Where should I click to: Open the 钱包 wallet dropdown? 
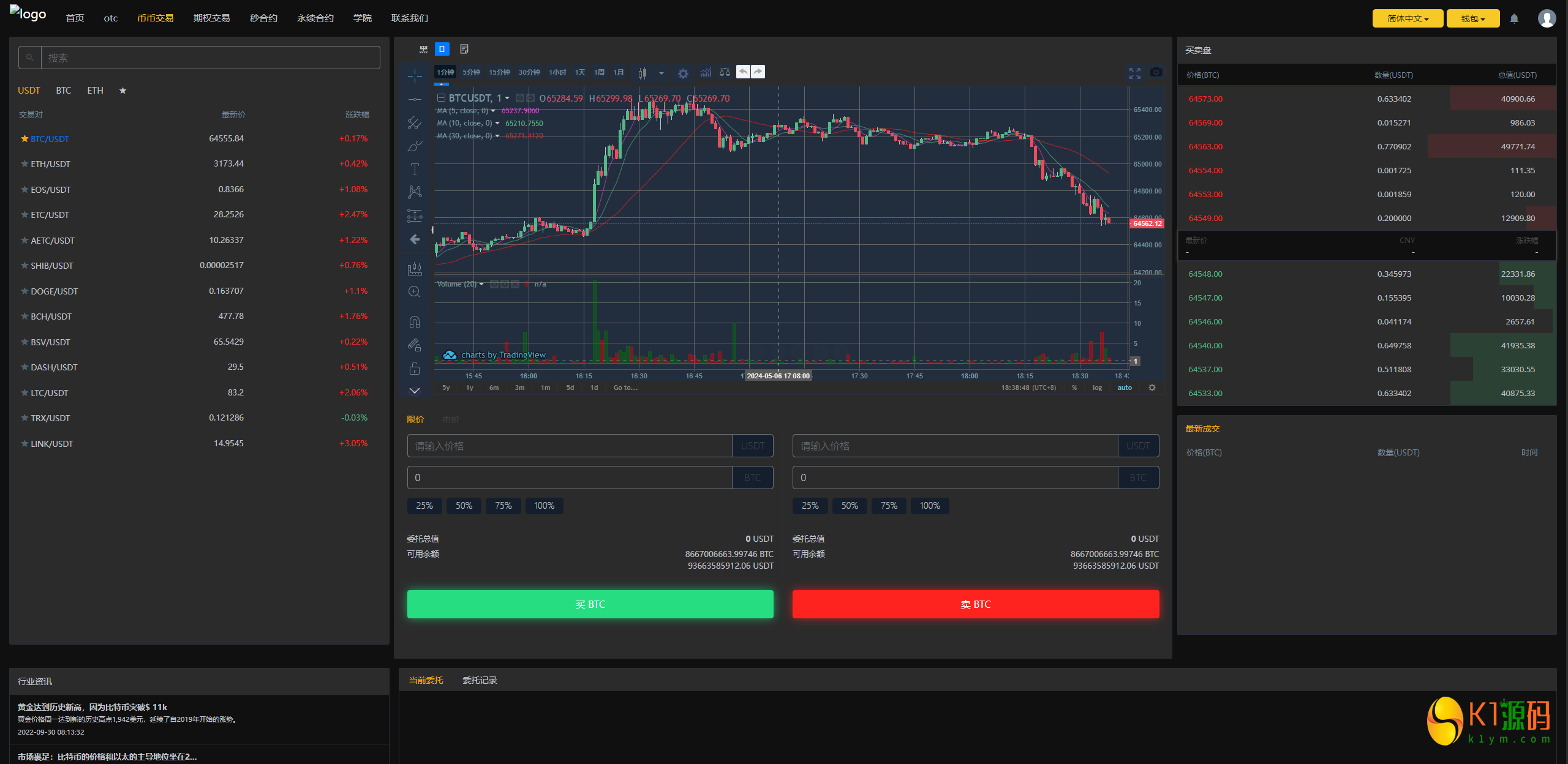coord(1472,18)
